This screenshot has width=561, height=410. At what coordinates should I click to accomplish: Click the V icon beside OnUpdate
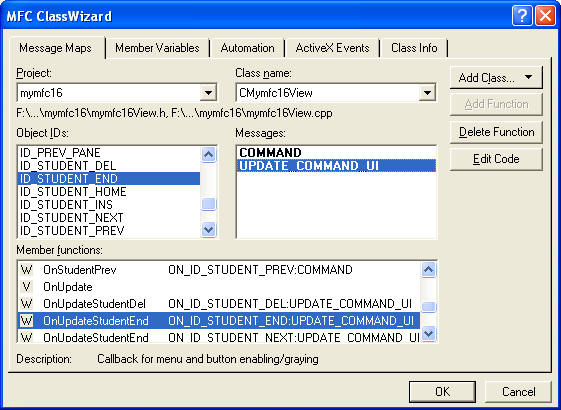[26, 287]
